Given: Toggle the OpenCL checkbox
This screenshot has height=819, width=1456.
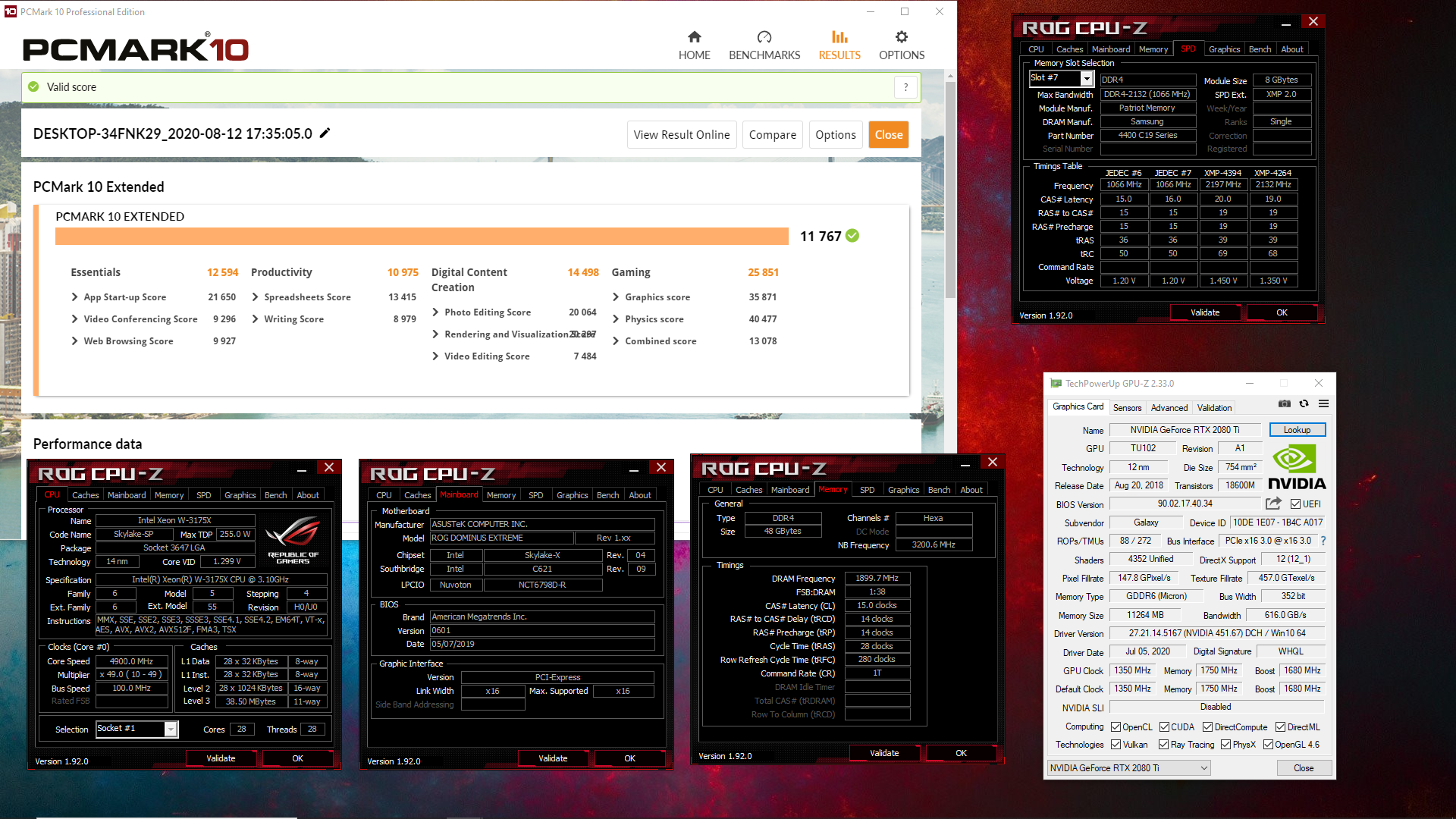Looking at the screenshot, I should pyautogui.click(x=1116, y=726).
